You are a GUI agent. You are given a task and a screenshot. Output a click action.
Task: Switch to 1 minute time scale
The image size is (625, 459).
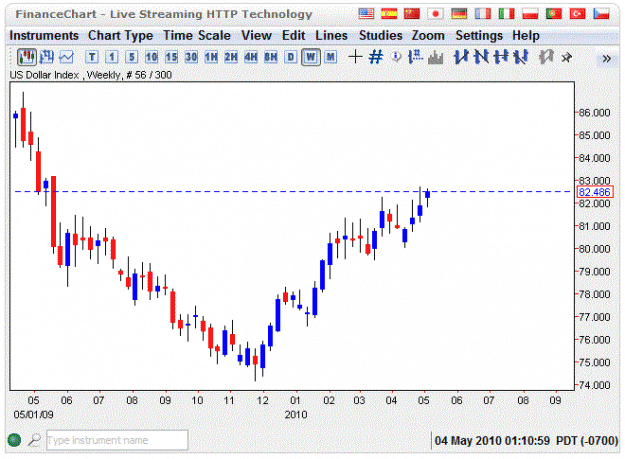pos(112,57)
